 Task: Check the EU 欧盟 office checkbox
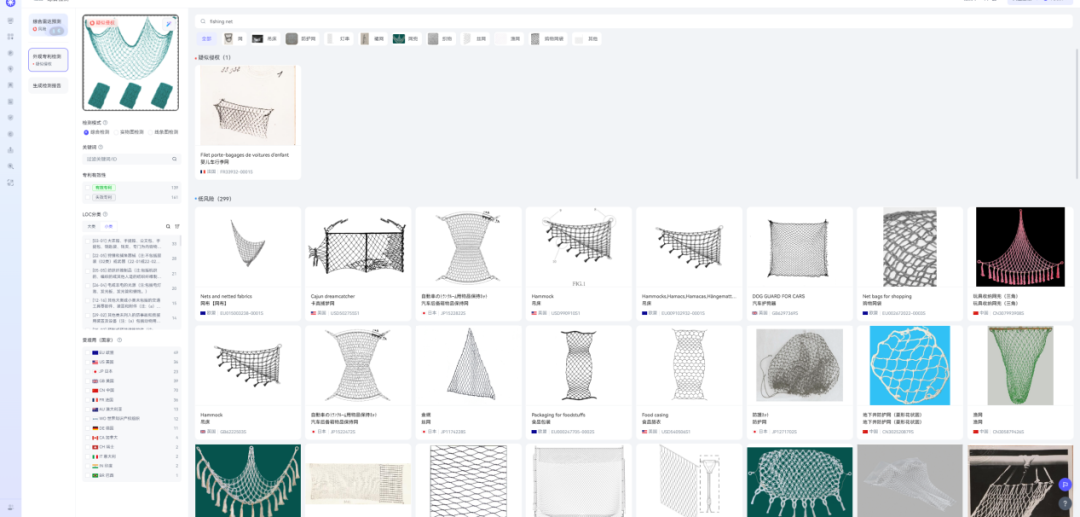87,352
